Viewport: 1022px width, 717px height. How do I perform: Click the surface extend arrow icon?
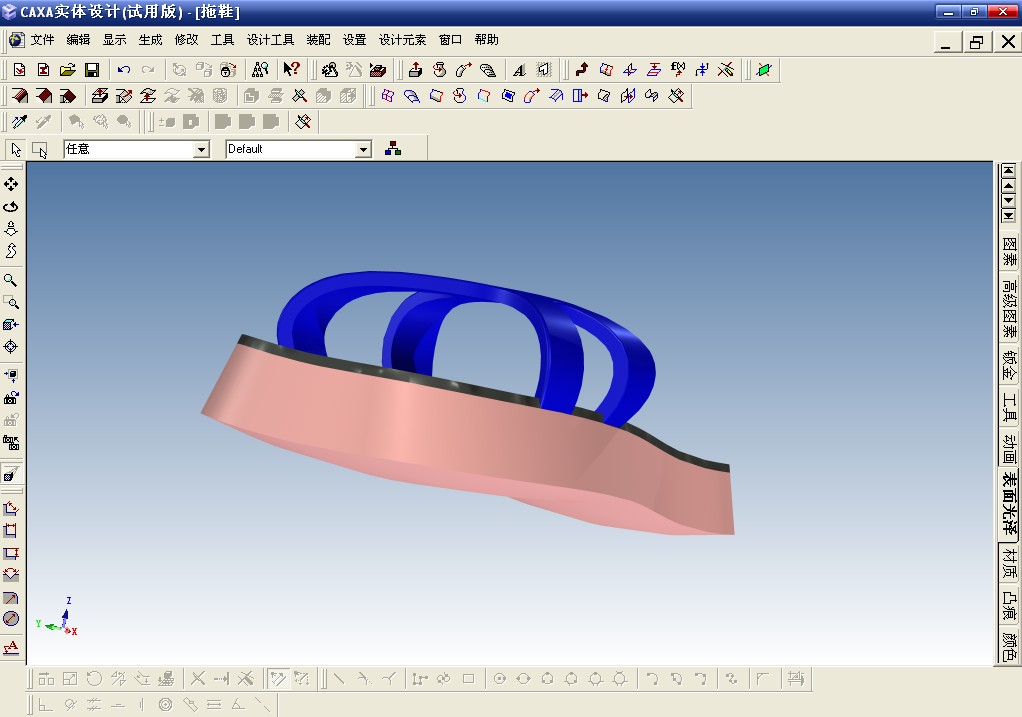(579, 96)
